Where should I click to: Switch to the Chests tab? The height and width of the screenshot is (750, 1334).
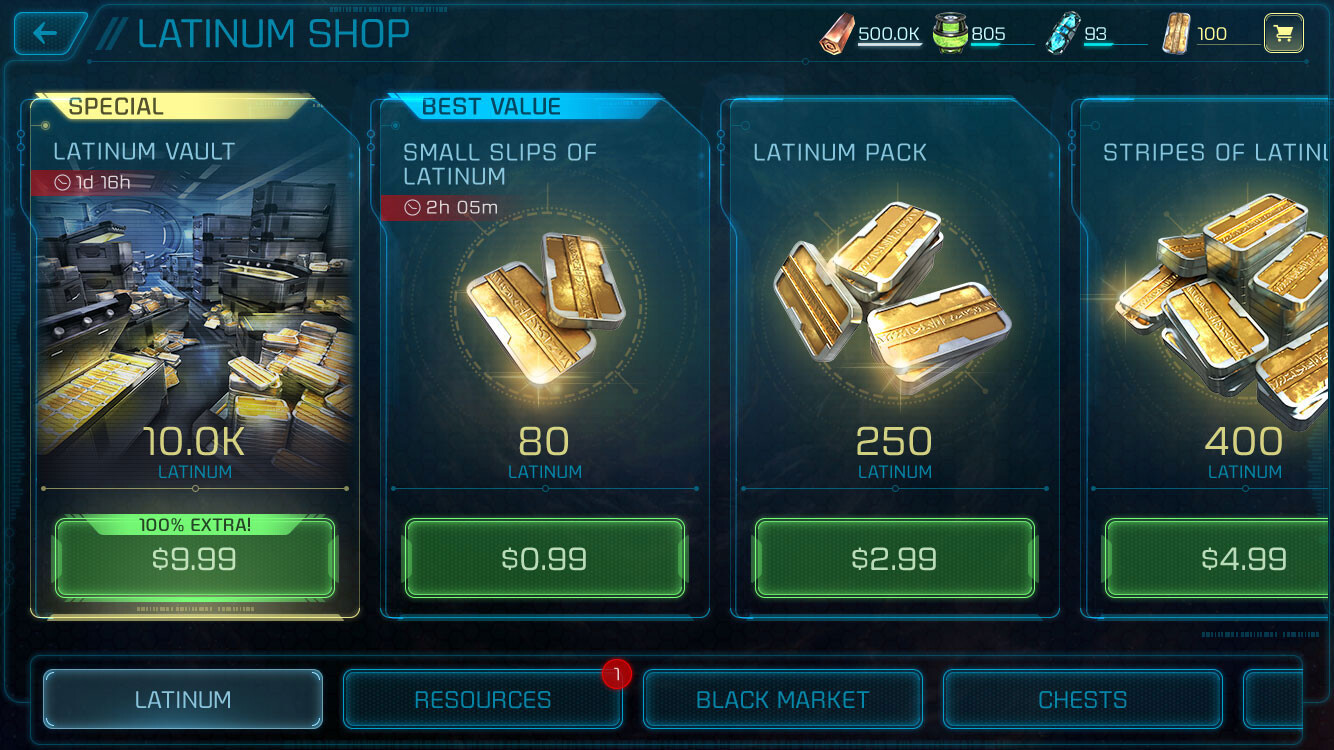click(x=1083, y=699)
